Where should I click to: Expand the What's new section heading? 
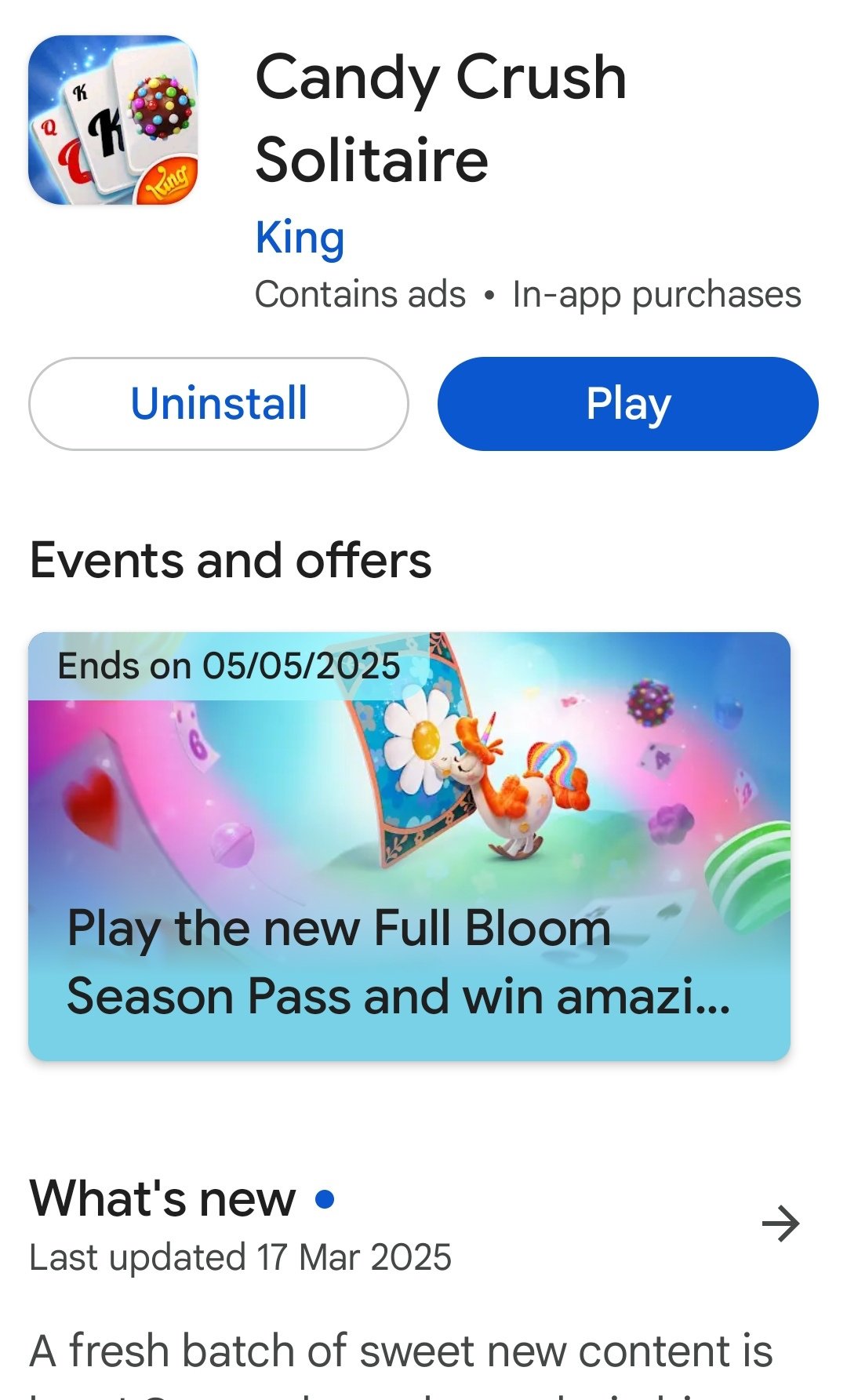coord(163,1199)
